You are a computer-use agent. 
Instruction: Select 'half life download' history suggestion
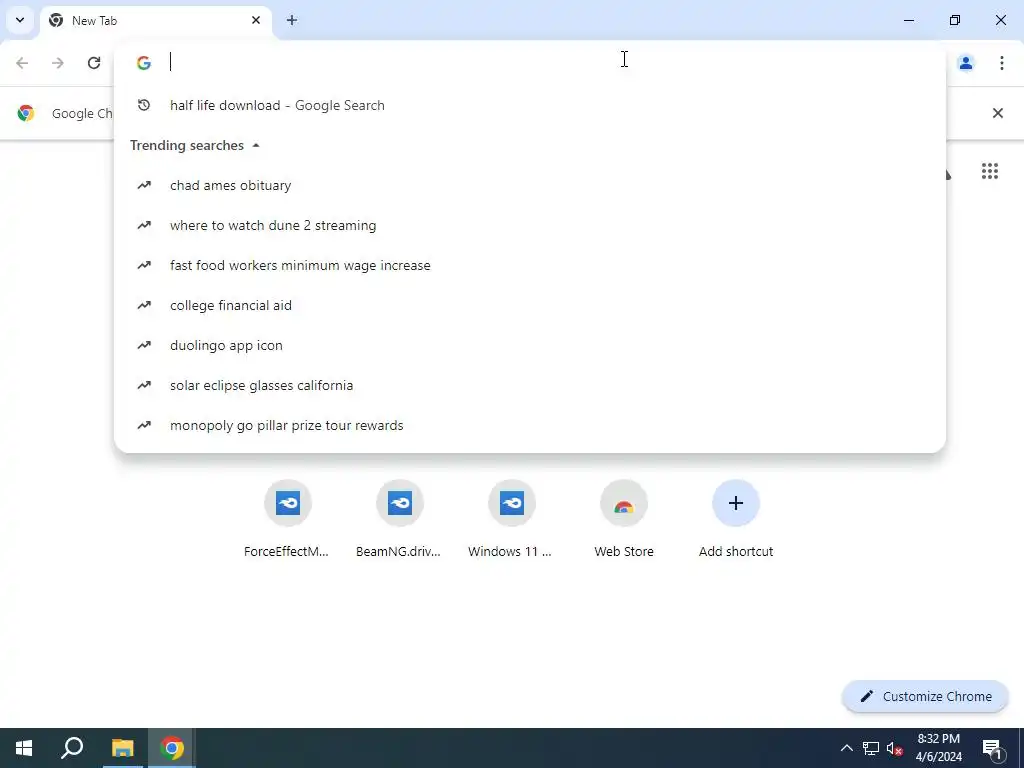pos(530,105)
